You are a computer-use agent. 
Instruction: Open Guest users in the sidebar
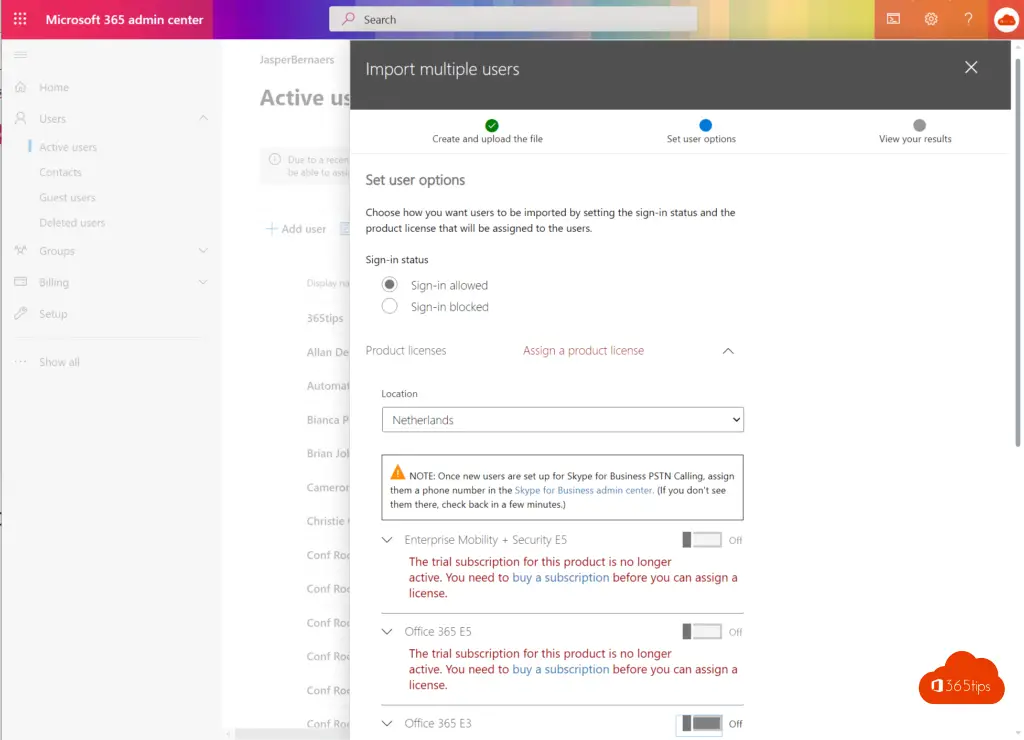click(x=67, y=197)
